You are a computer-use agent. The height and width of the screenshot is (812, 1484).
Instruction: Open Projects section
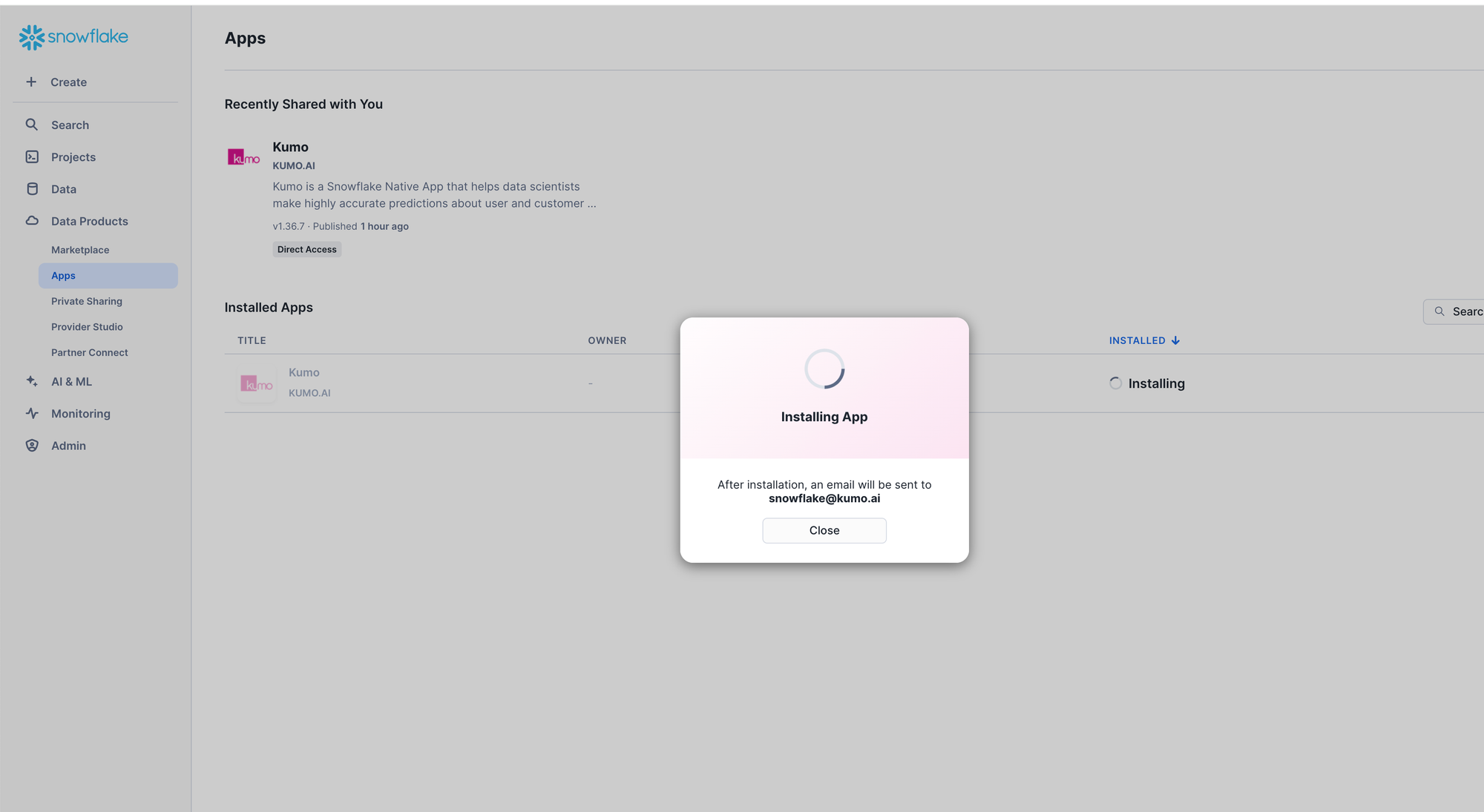tap(73, 157)
